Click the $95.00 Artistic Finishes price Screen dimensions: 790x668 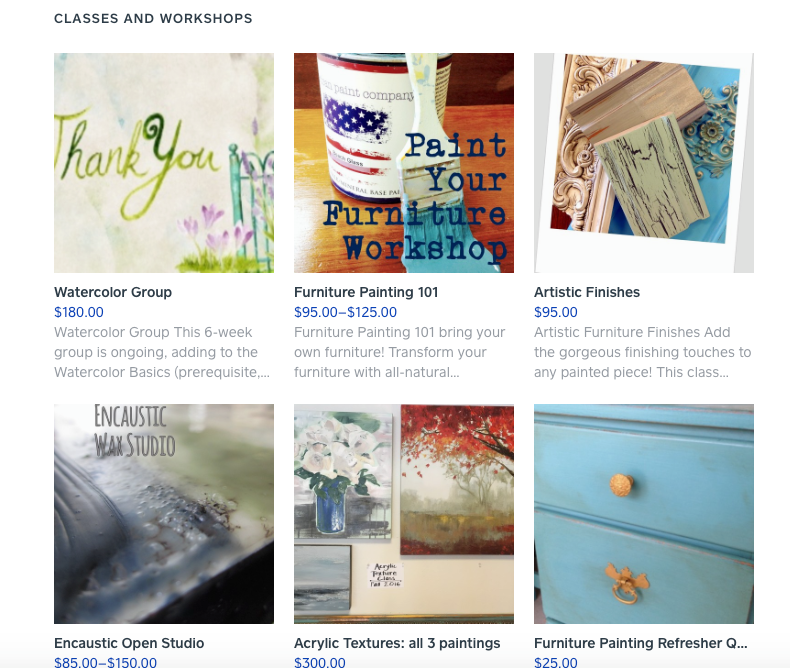tap(556, 312)
